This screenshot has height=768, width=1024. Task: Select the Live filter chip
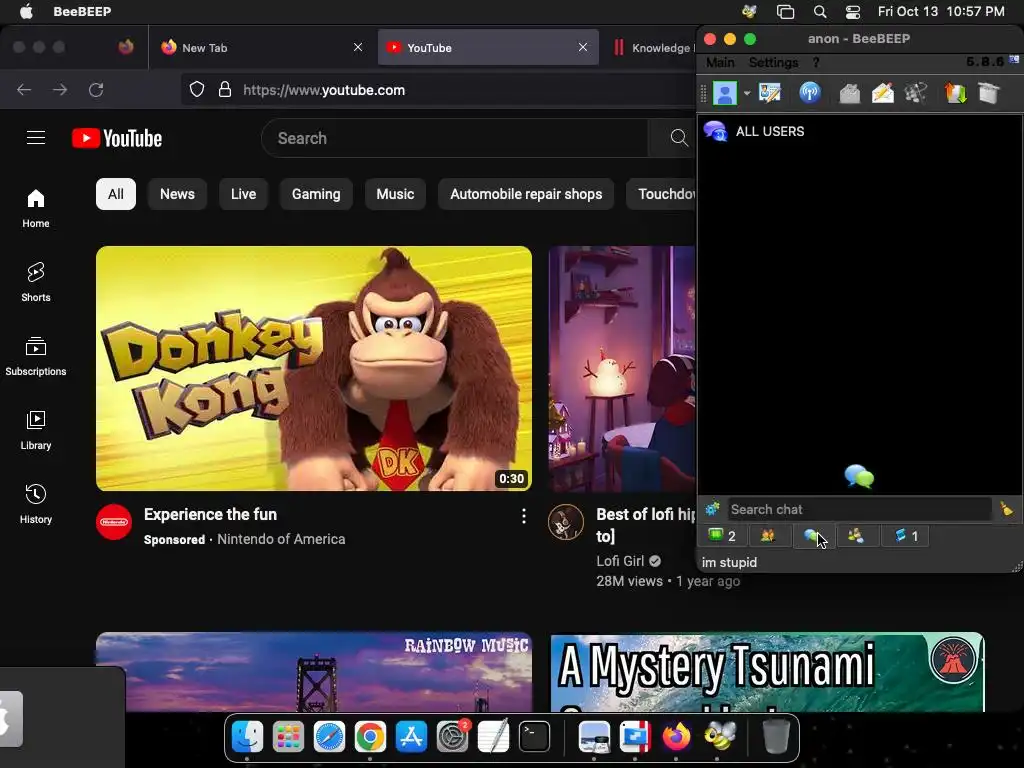pyautogui.click(x=243, y=194)
